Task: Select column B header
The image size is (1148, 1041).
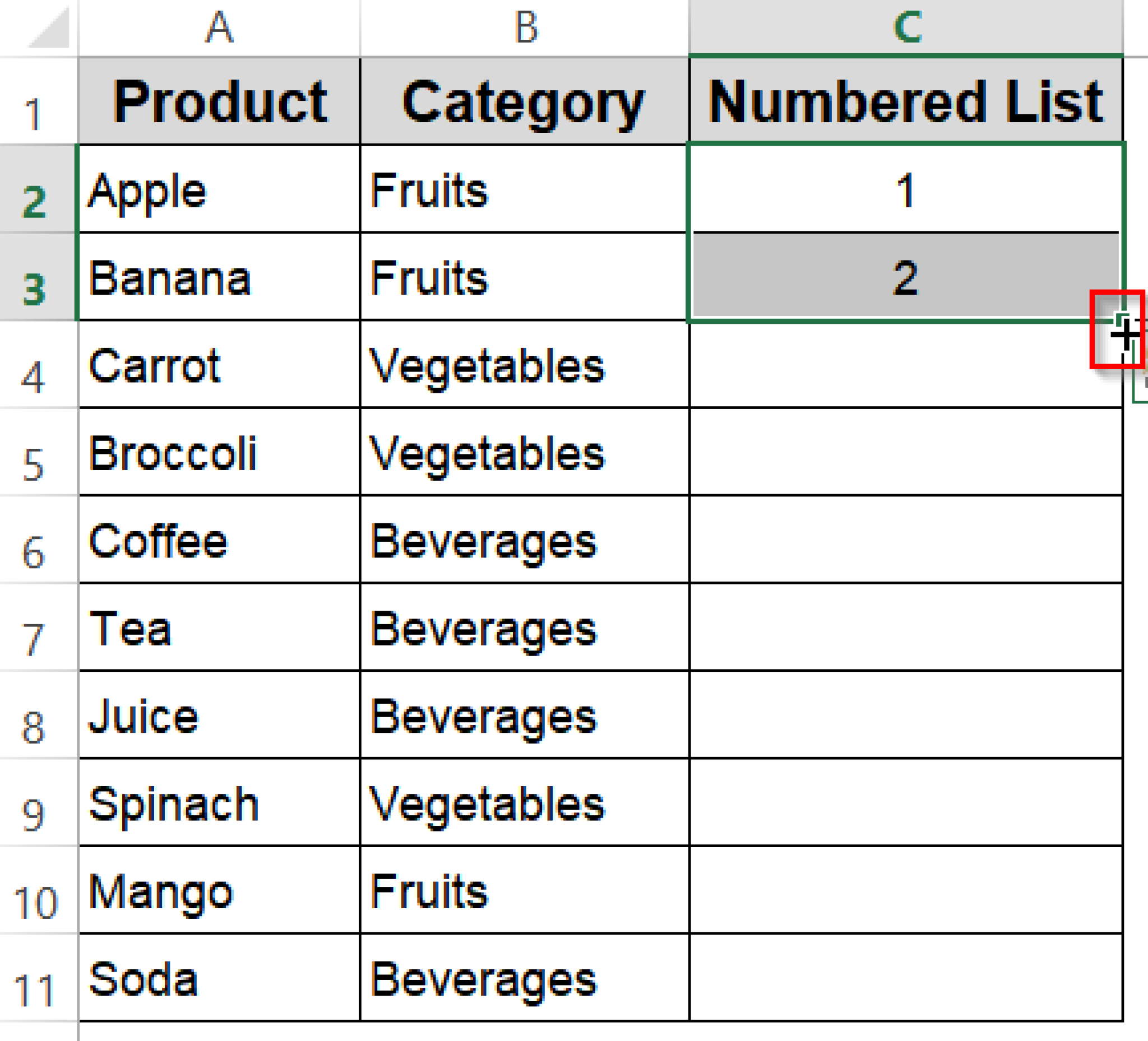Action: click(525, 27)
